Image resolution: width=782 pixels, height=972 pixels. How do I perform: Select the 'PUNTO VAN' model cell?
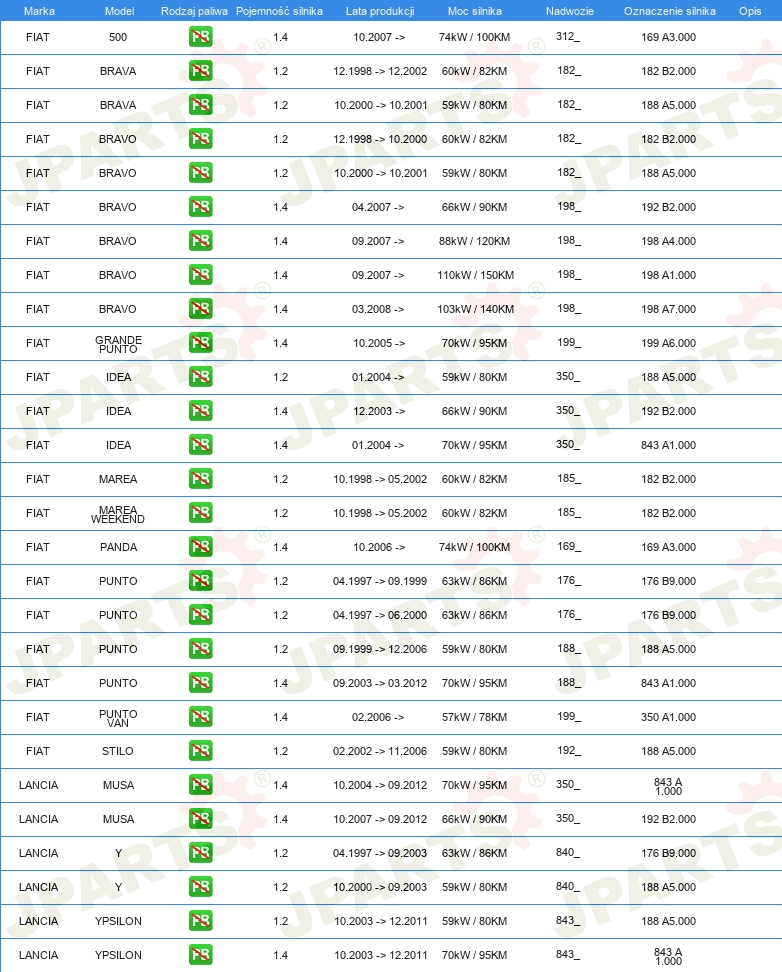click(x=118, y=718)
